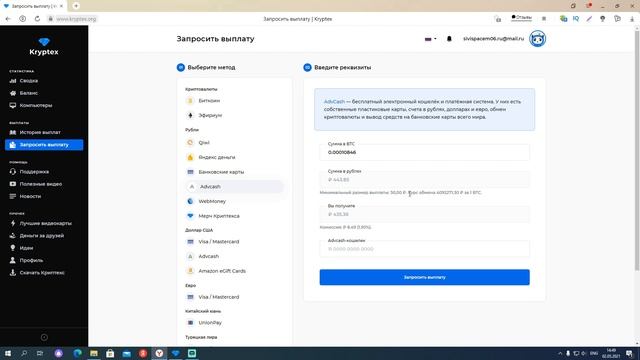
Task: Open Yandex Browser from taskbar
Action: pyautogui.click(x=159, y=353)
